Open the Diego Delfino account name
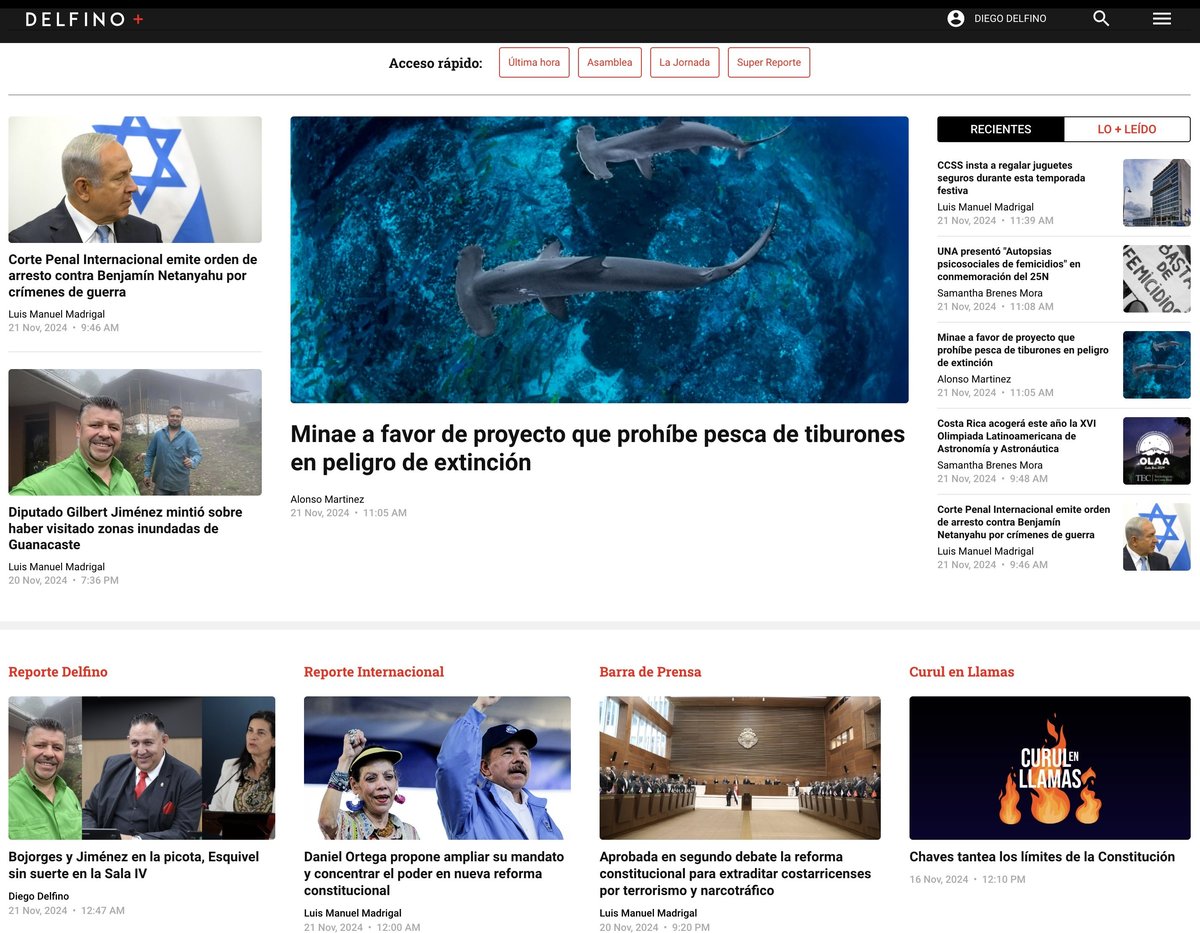Viewport: 1200px width, 933px height. click(1010, 19)
